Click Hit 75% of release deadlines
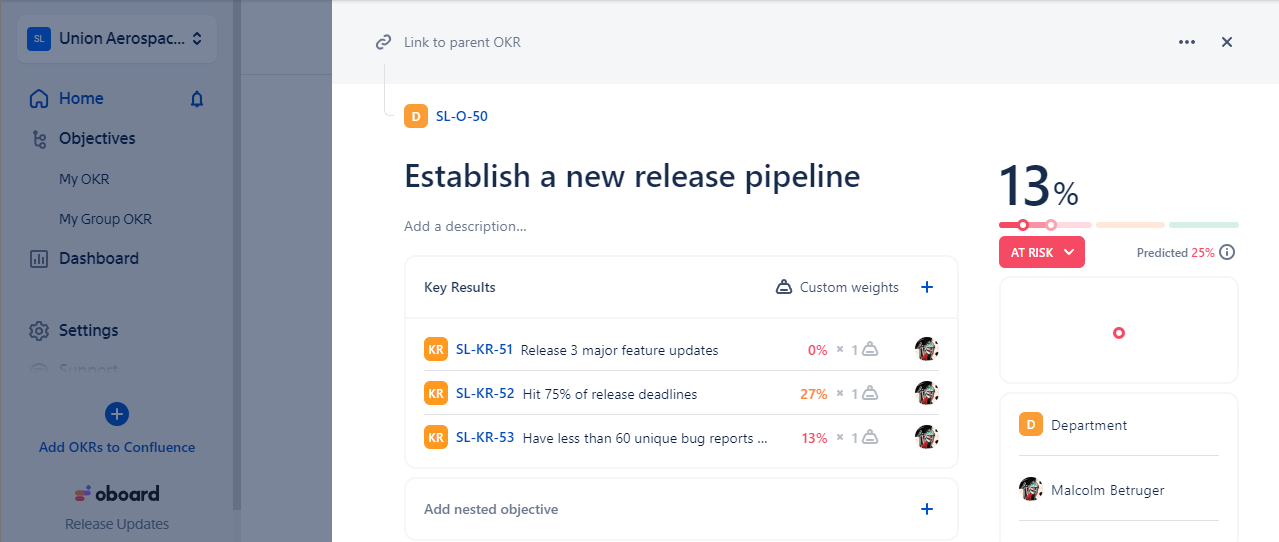The height and width of the screenshot is (542, 1279). 610,394
